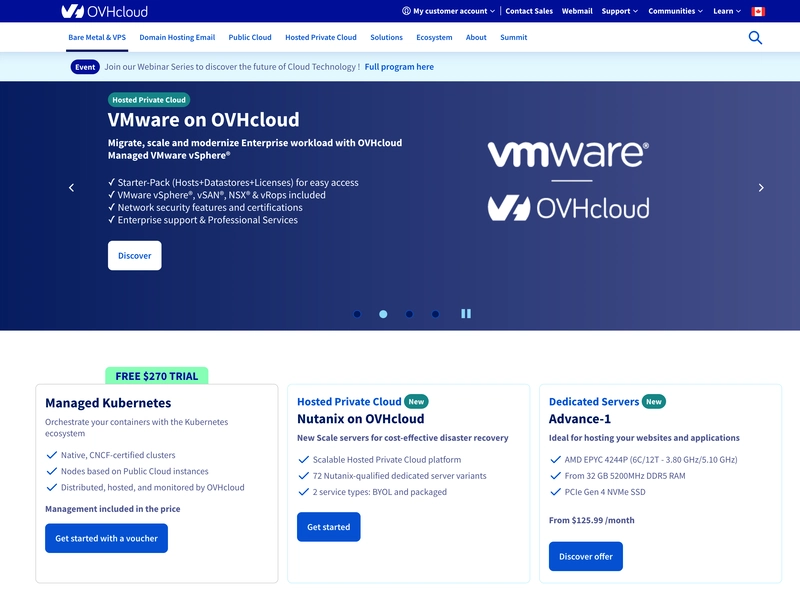Go to previous carousel slide arrow
Screen dimensions: 800x600
[x=71, y=188]
